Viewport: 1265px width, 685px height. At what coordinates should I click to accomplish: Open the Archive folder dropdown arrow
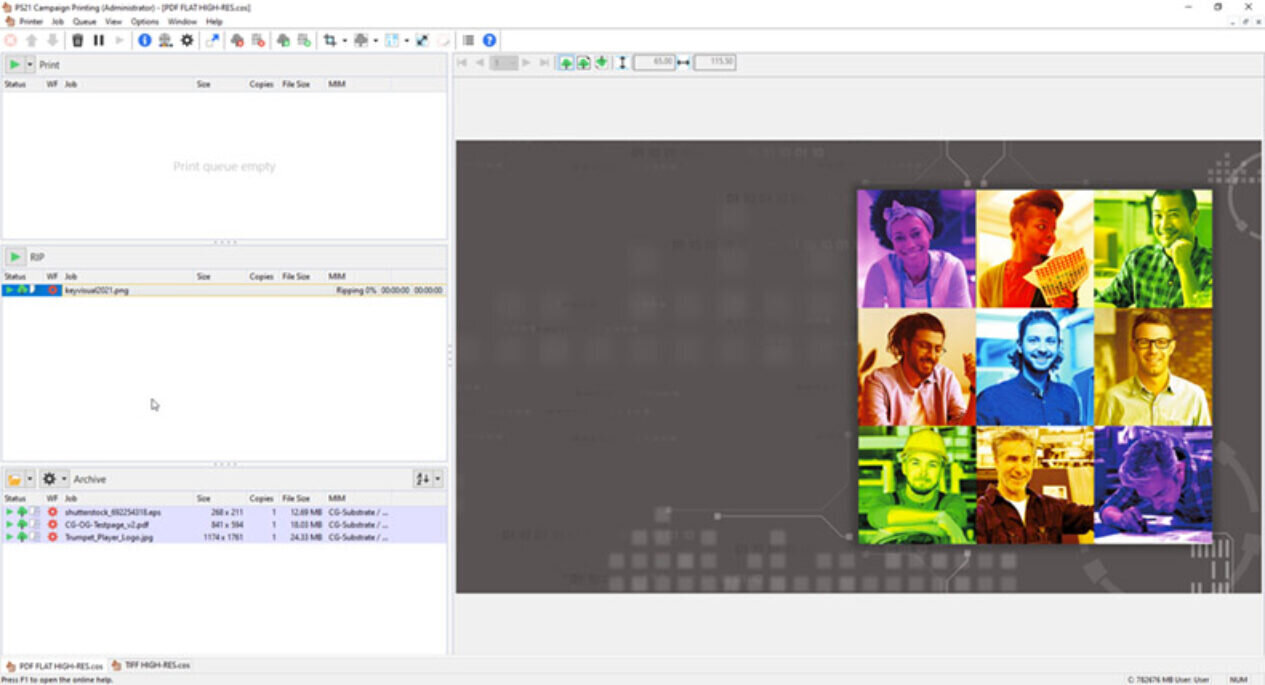pos(30,479)
